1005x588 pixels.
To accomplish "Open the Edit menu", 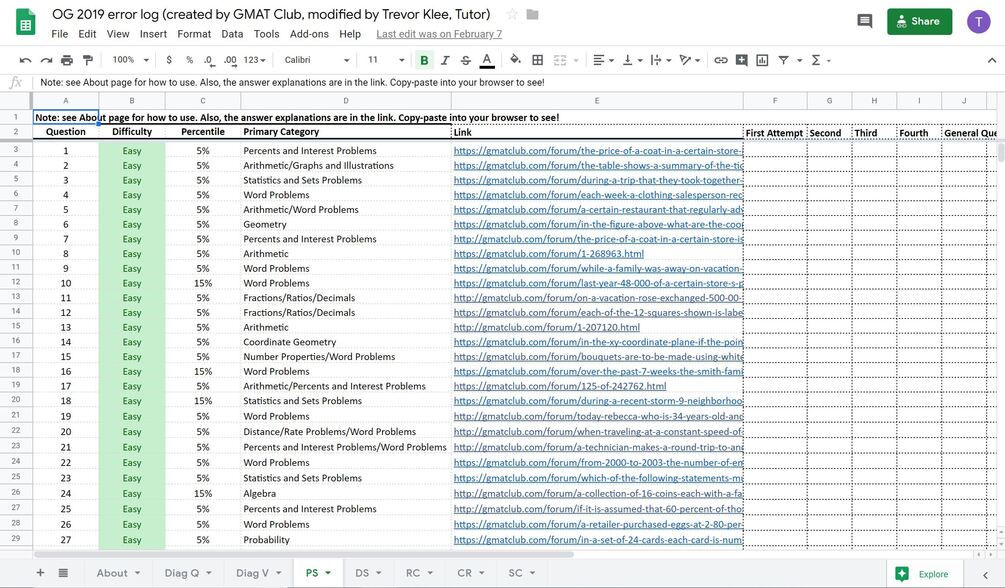I will [x=87, y=34].
